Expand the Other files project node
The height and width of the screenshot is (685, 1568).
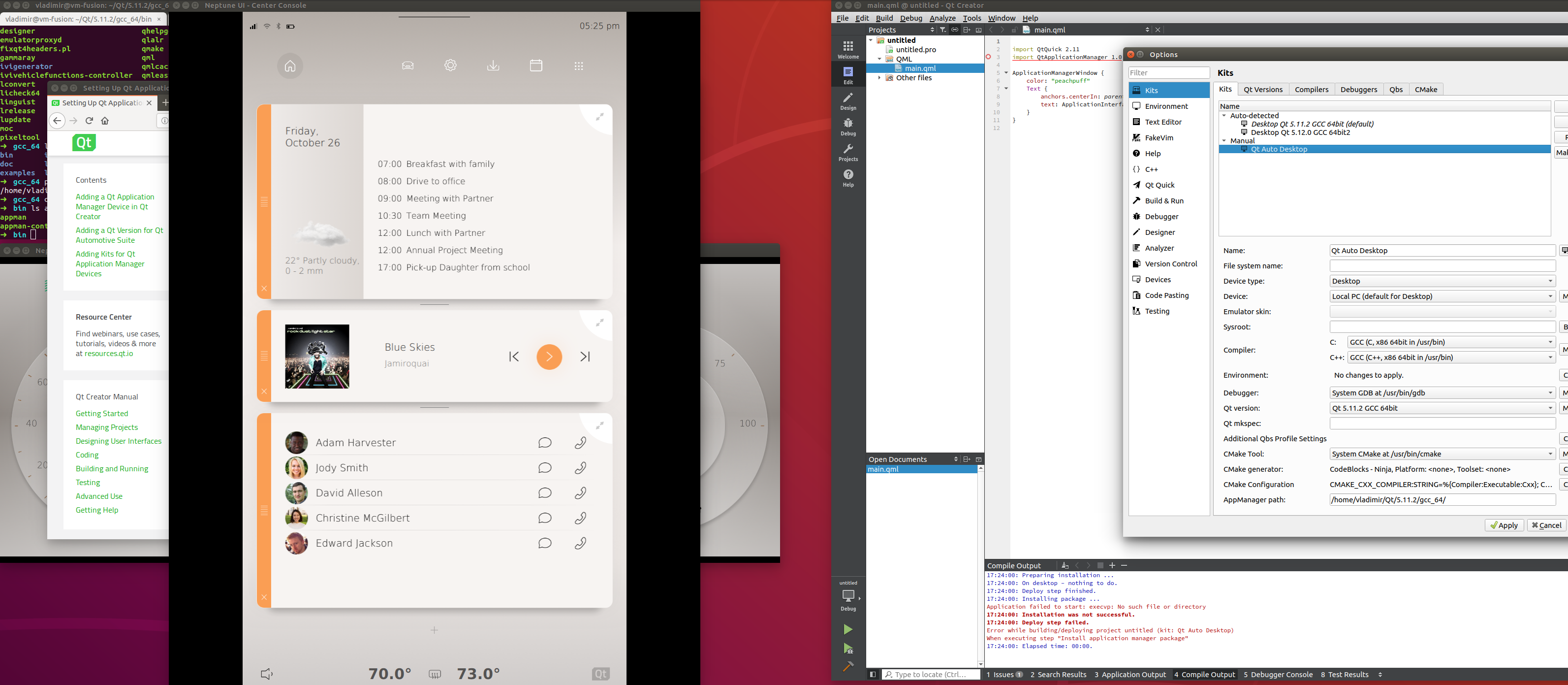879,78
